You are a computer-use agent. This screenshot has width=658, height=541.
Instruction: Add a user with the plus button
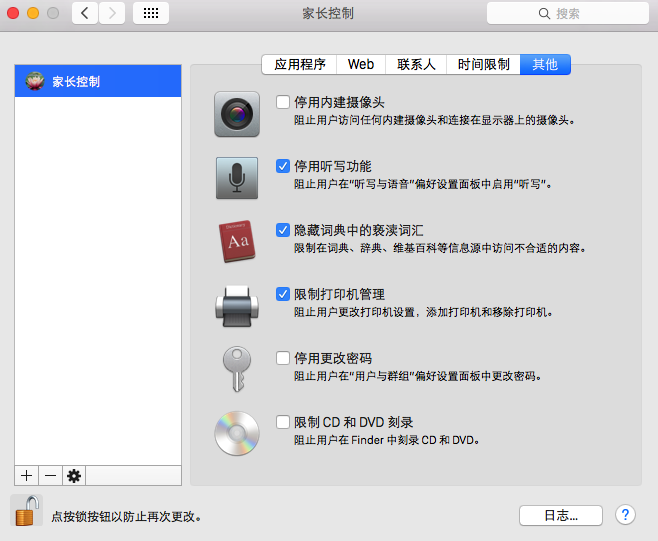click(26, 475)
